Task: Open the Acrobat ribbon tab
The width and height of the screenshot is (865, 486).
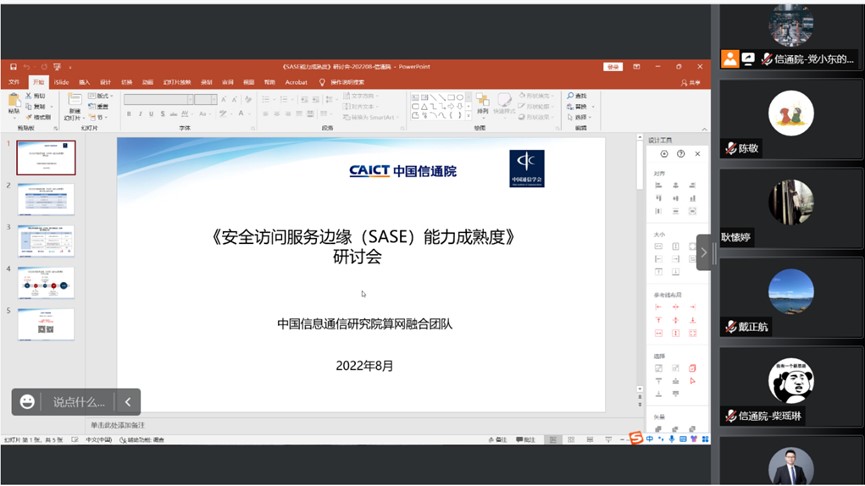Action: 296,82
